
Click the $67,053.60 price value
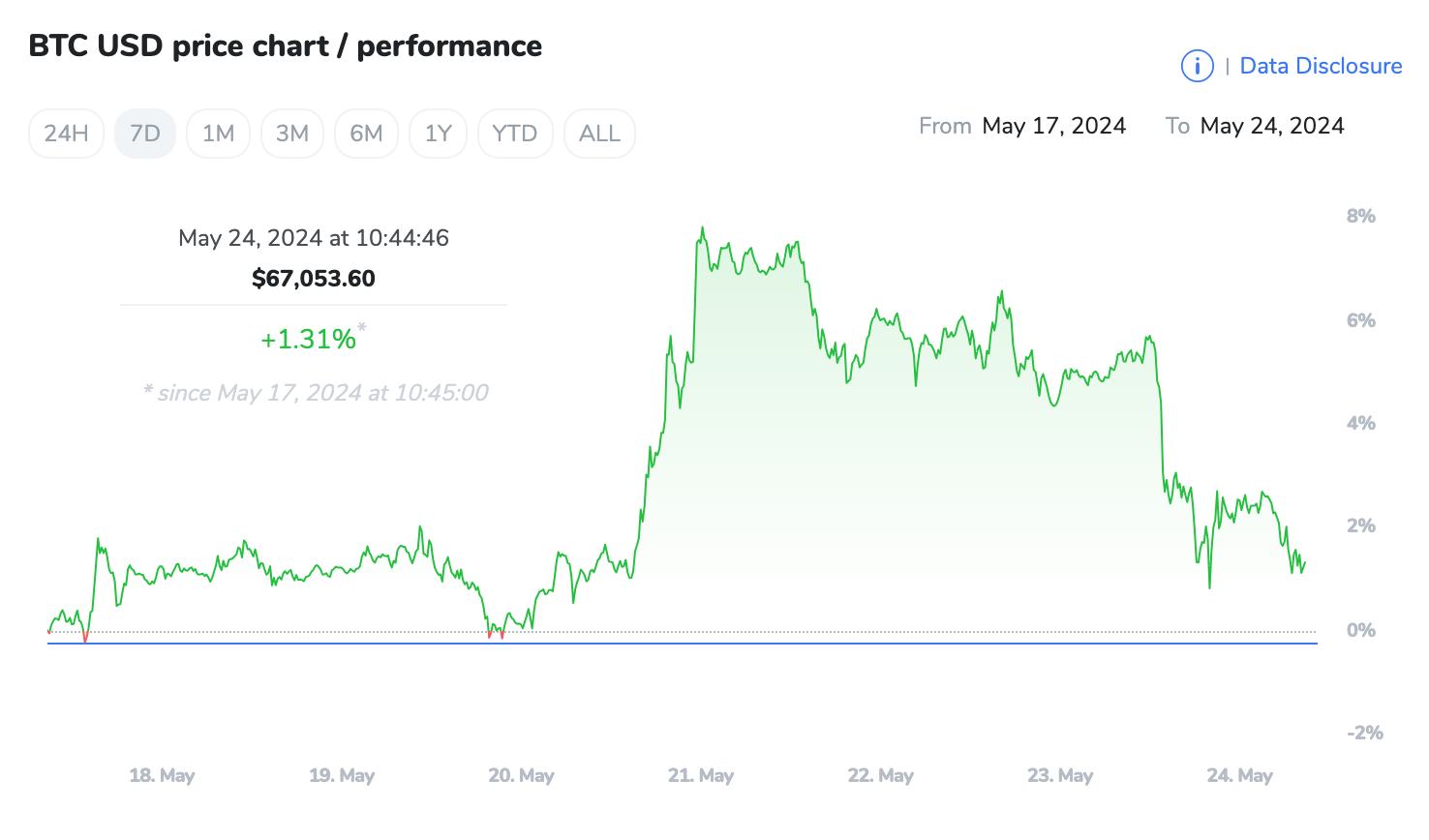coord(314,279)
